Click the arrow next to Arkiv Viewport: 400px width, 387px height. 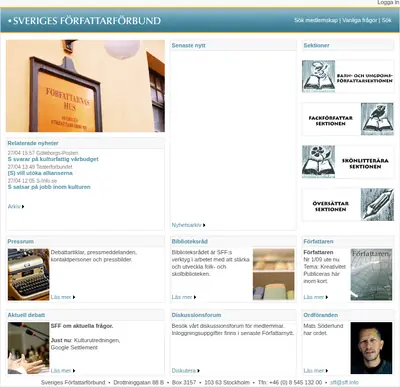point(23,207)
